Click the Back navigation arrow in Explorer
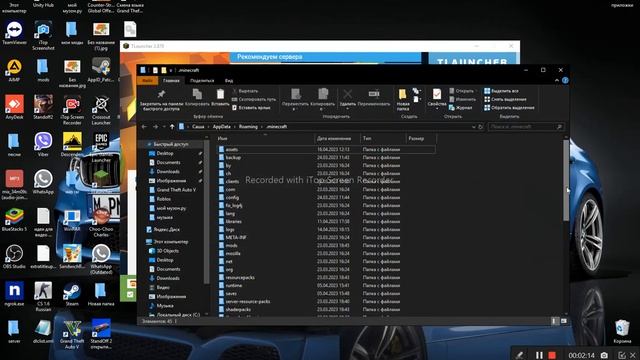Screen dimensions: 640x360 (144, 127)
